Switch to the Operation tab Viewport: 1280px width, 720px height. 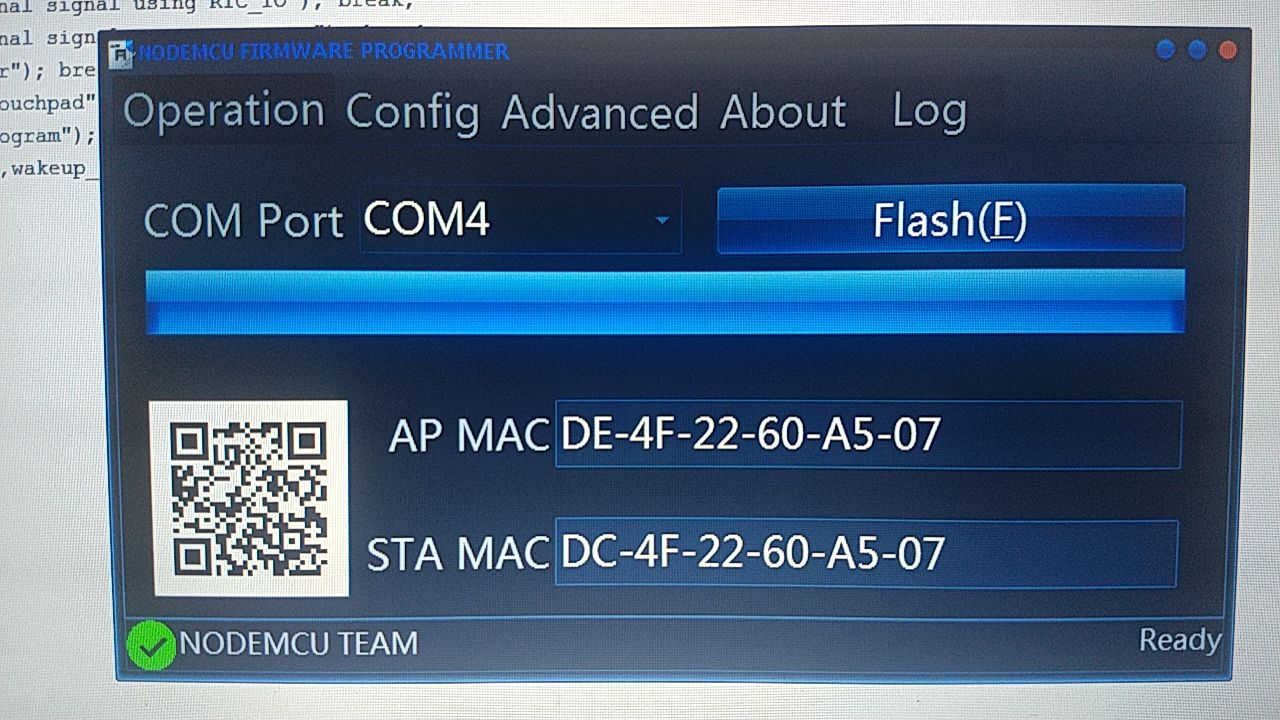coord(224,110)
